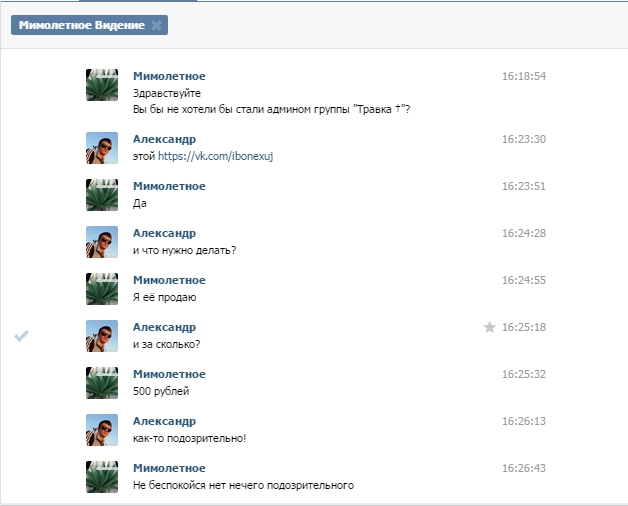Click Мимолетное's avatar next to "Я её продаю"

102,289
